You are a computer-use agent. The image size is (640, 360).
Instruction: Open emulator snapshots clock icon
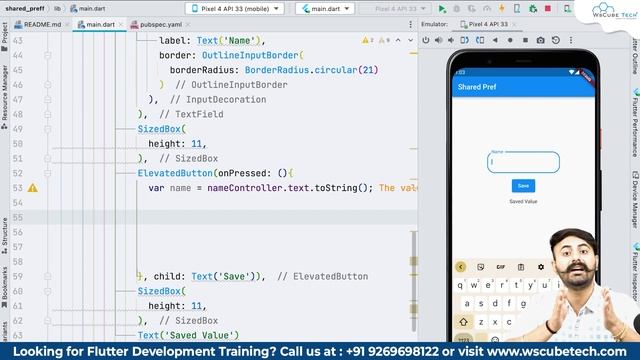[556, 40]
